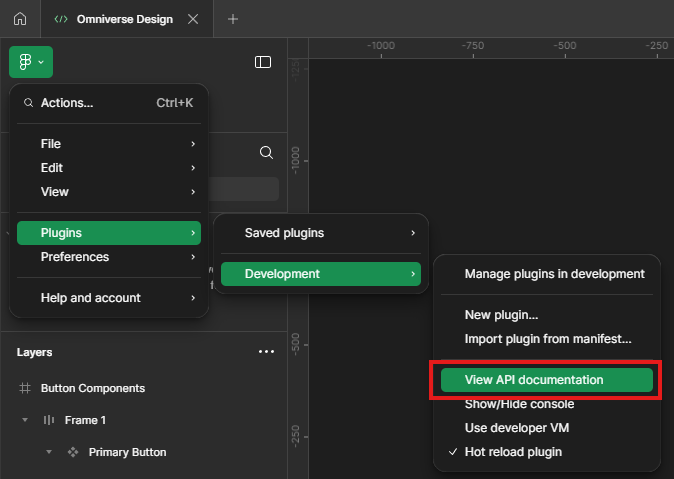The width and height of the screenshot is (674, 479).
Task: Choose Import plugin from manifest...
Action: 547,339
